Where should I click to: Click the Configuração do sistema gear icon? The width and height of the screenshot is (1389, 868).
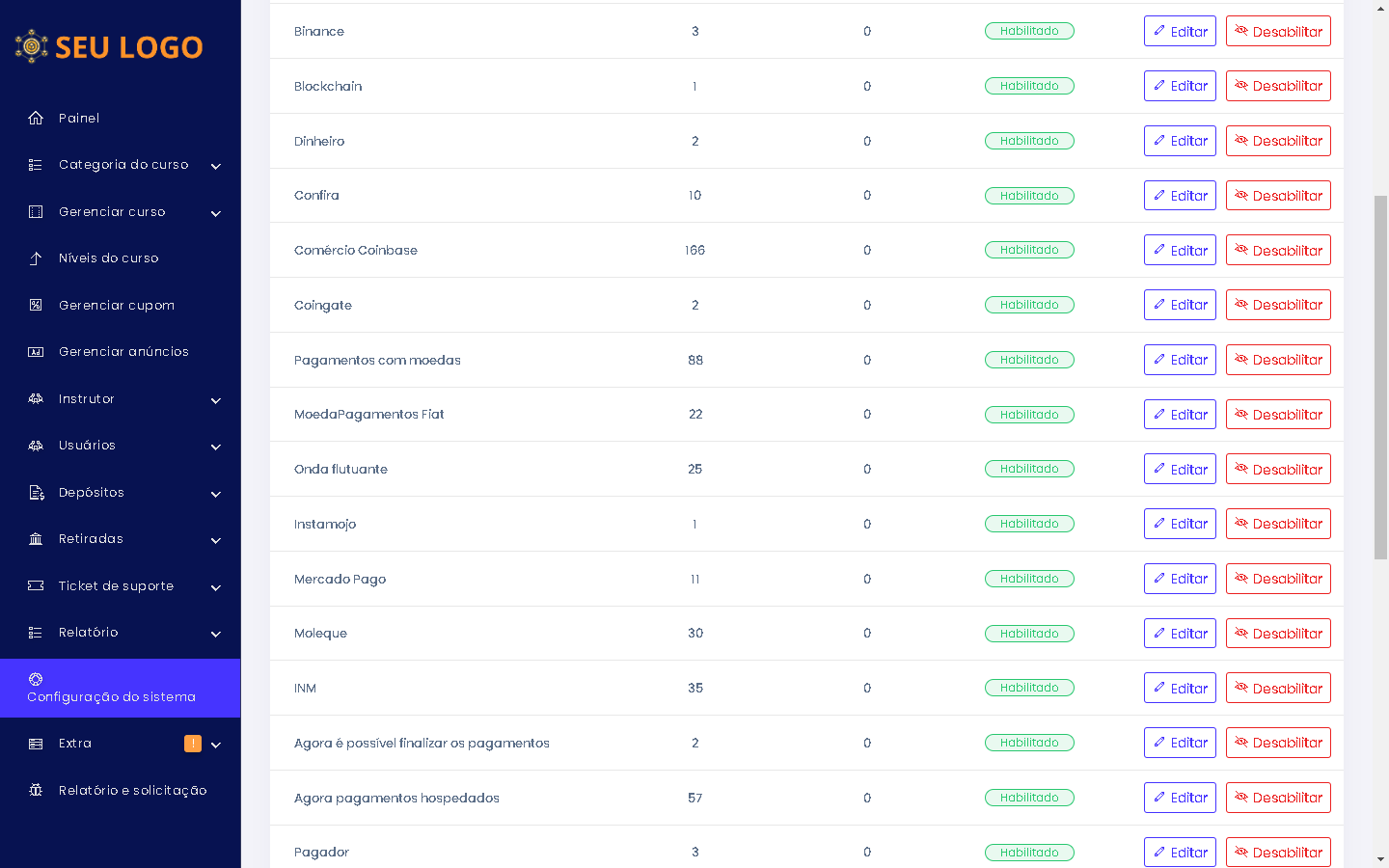click(x=36, y=679)
